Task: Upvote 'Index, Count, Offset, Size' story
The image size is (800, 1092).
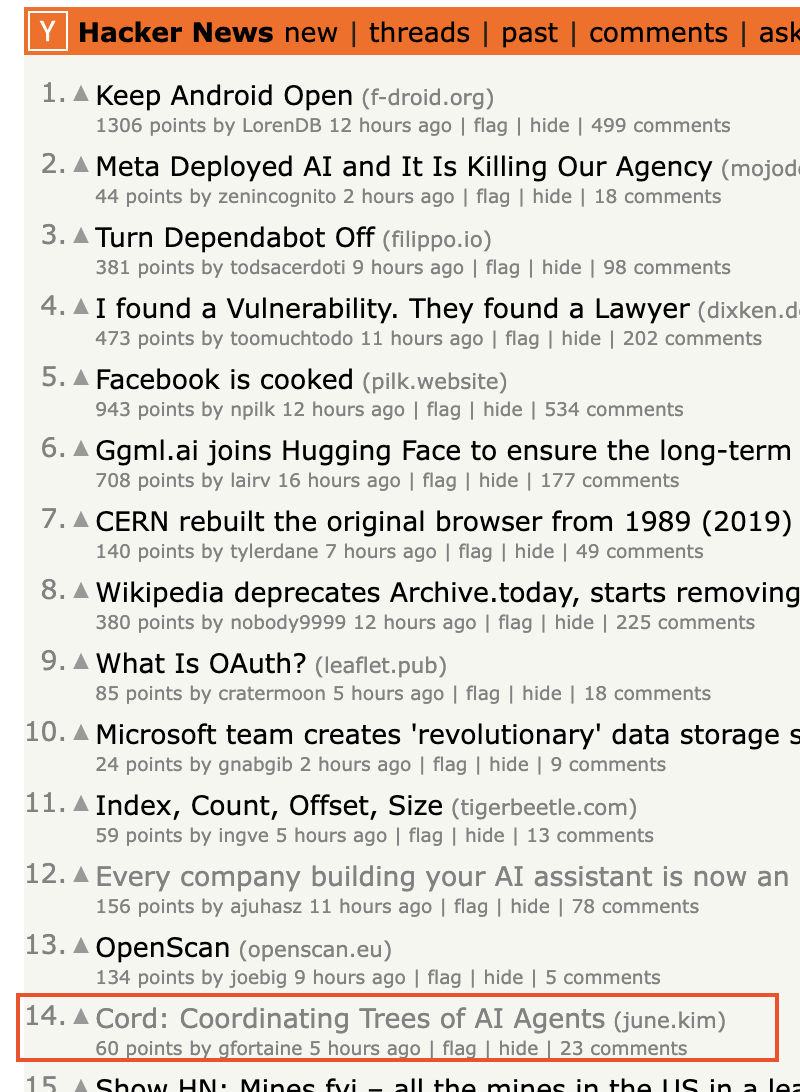Action: coord(82,803)
